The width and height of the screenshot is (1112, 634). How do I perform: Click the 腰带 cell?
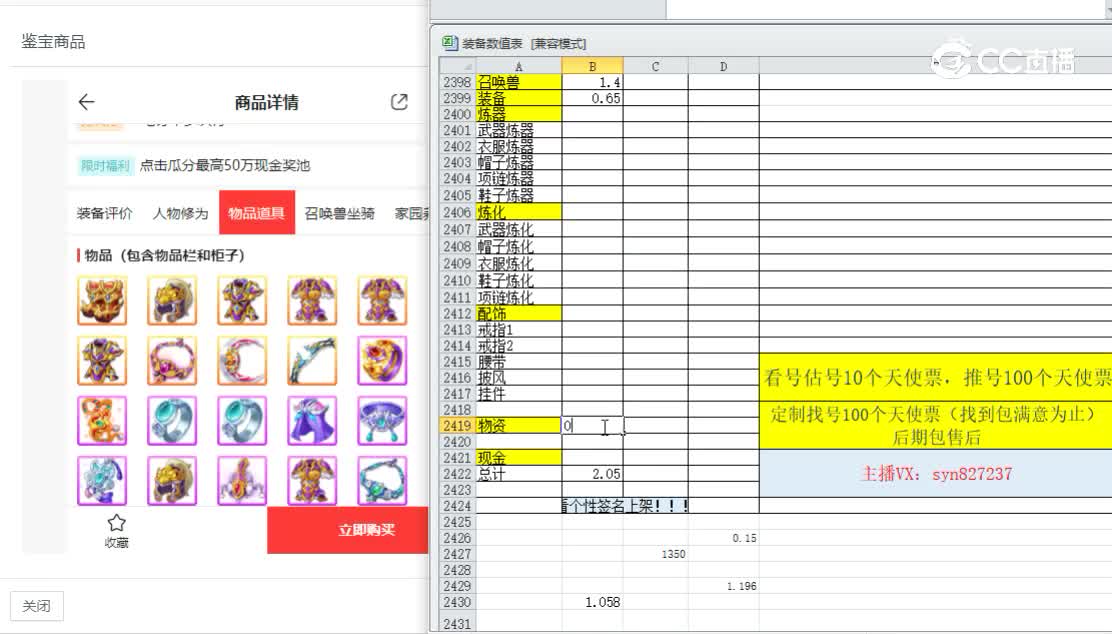point(518,362)
